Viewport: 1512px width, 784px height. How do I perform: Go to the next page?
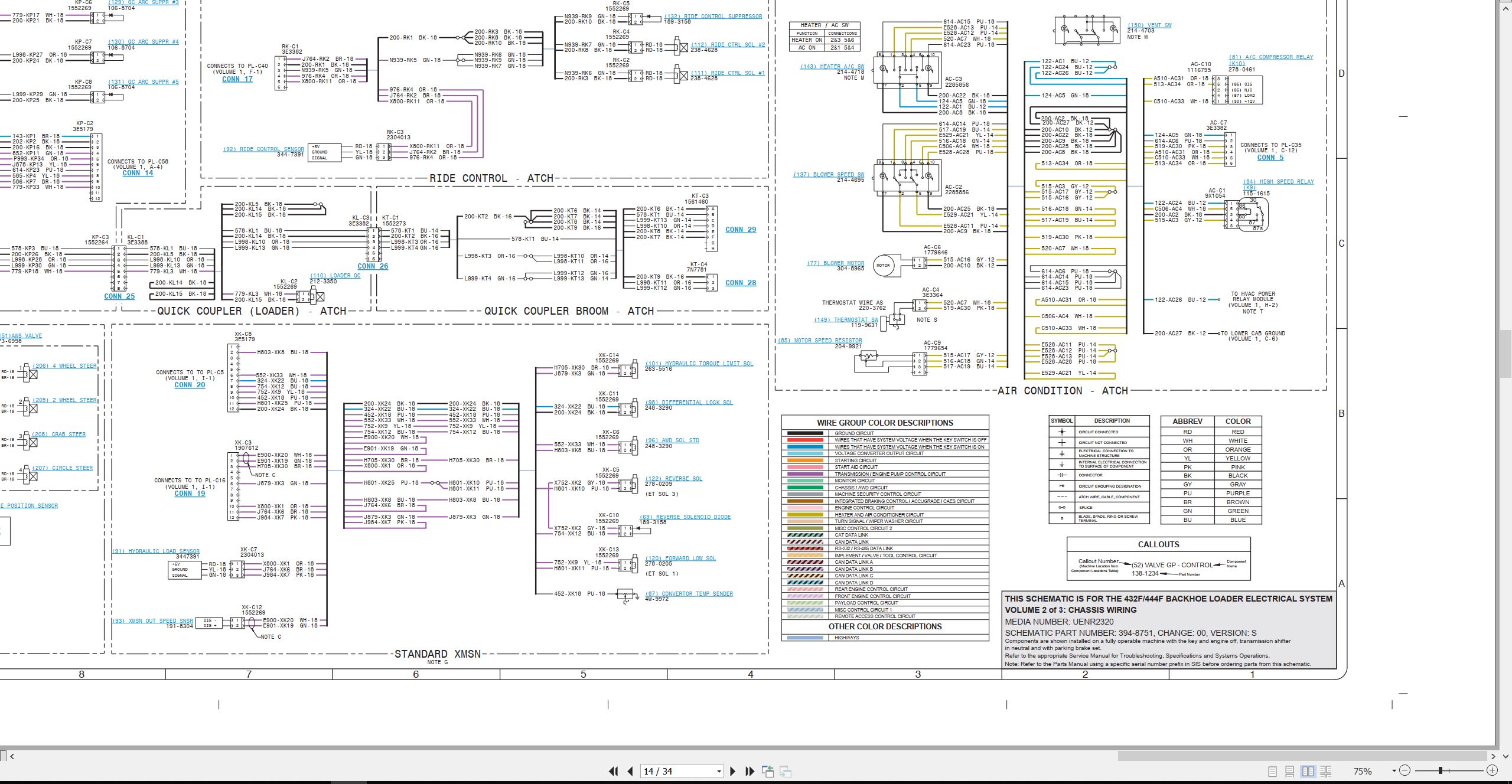point(733,771)
